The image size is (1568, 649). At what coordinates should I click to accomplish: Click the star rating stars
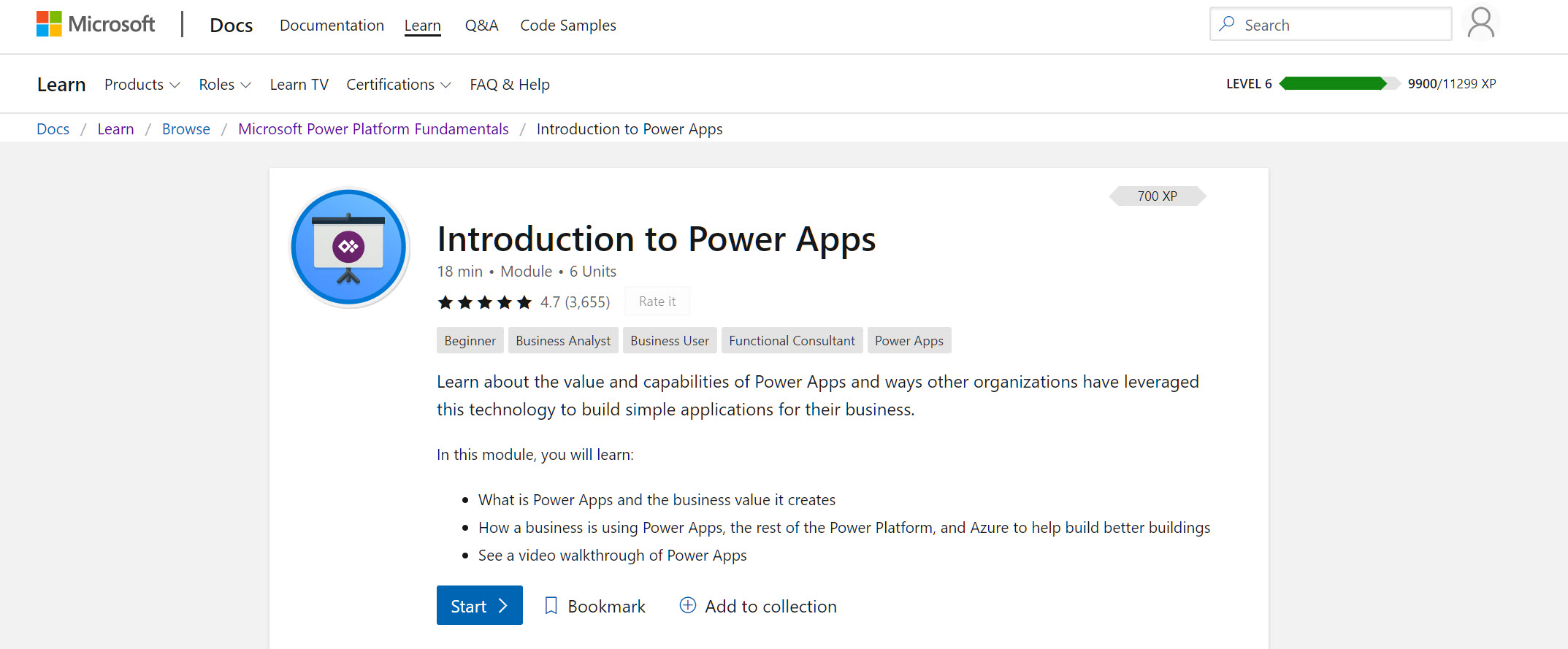(x=485, y=302)
